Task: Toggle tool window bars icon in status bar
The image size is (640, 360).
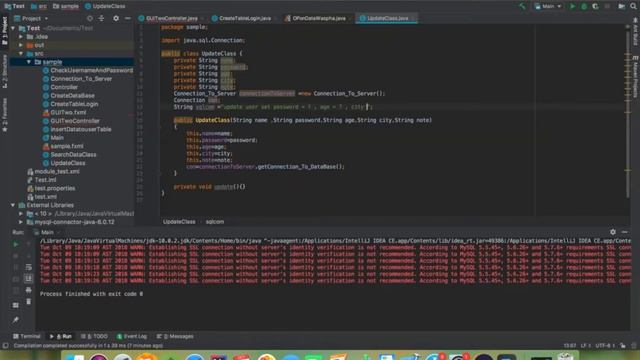Action: click(x=5, y=346)
